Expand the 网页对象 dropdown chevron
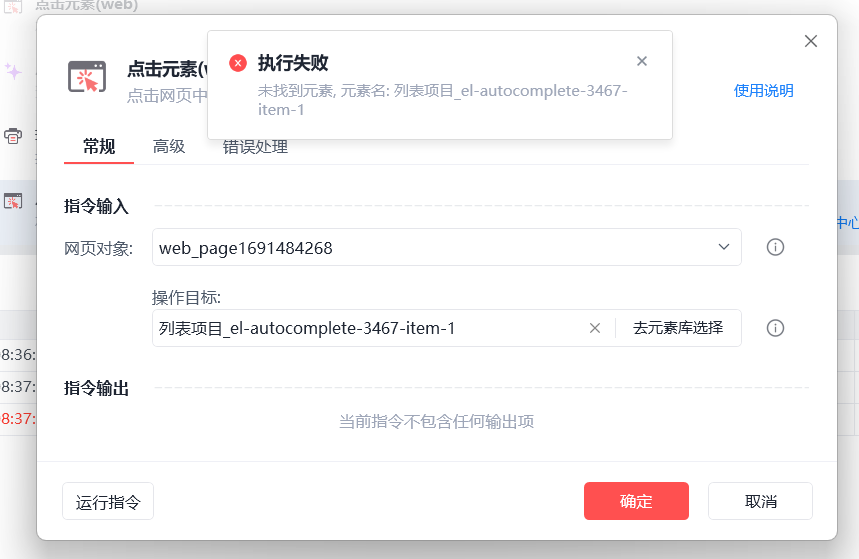This screenshot has width=859, height=559. (724, 247)
